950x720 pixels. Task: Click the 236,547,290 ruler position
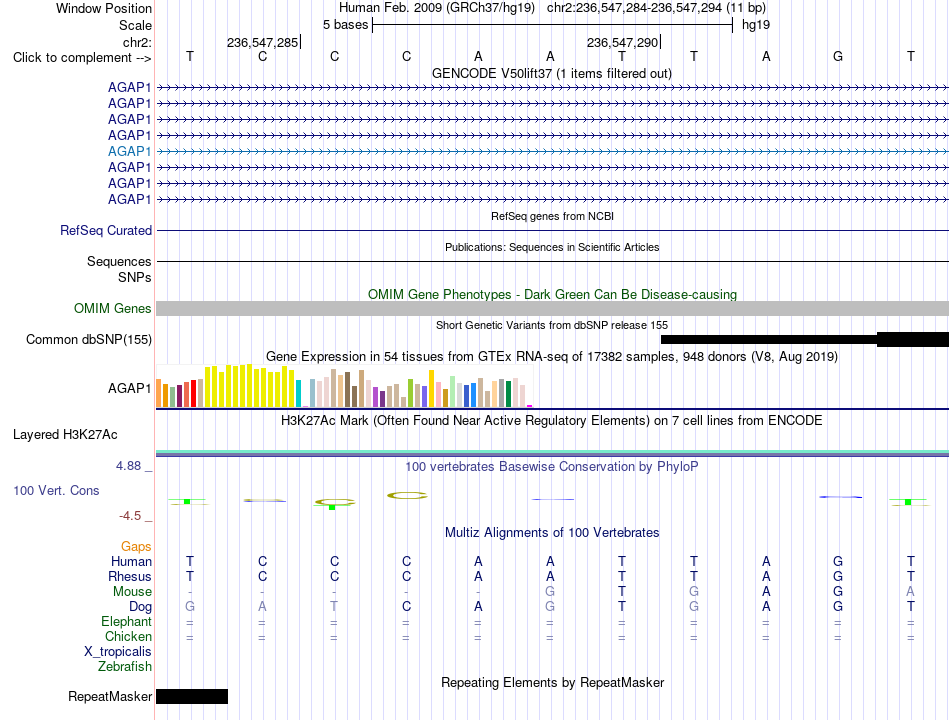coord(623,42)
